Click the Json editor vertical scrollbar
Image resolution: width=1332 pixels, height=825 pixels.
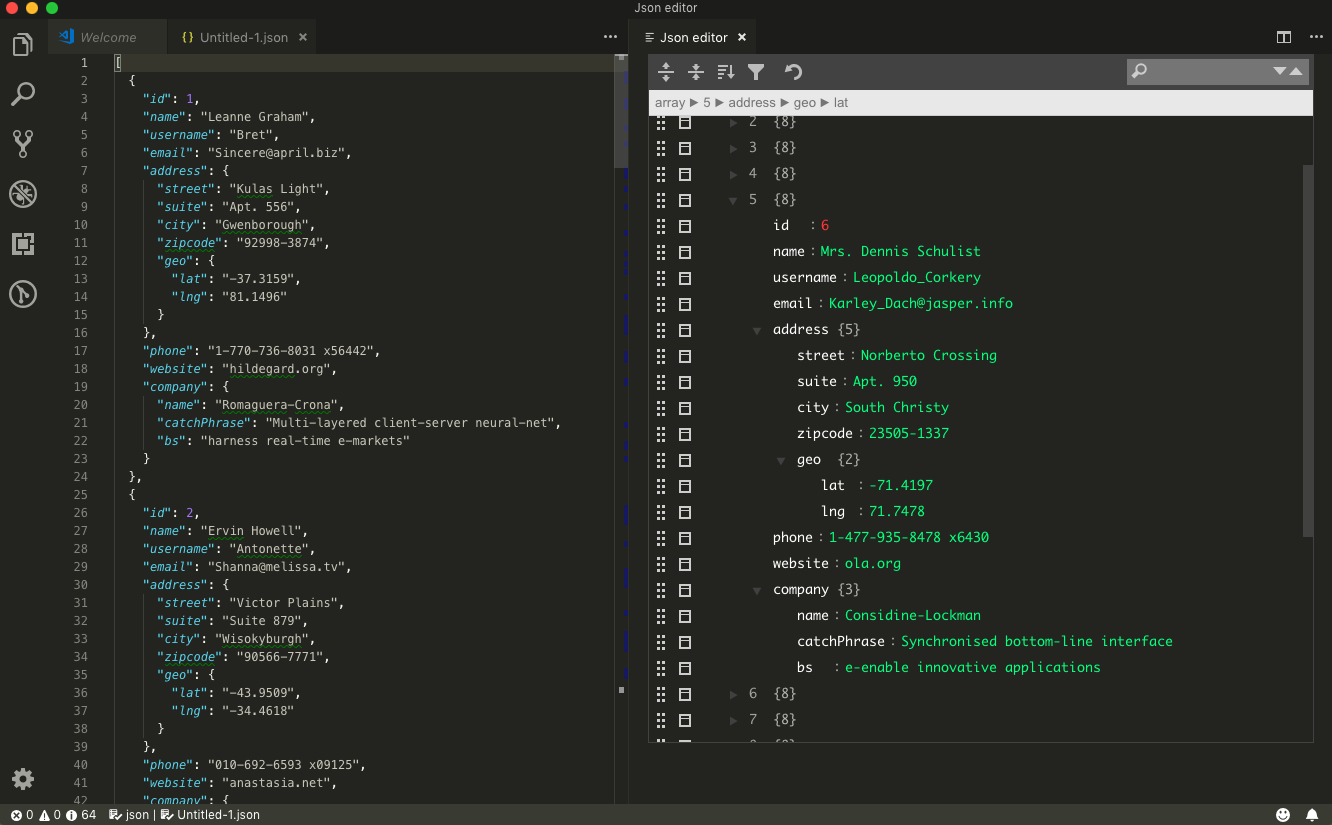tap(1307, 350)
